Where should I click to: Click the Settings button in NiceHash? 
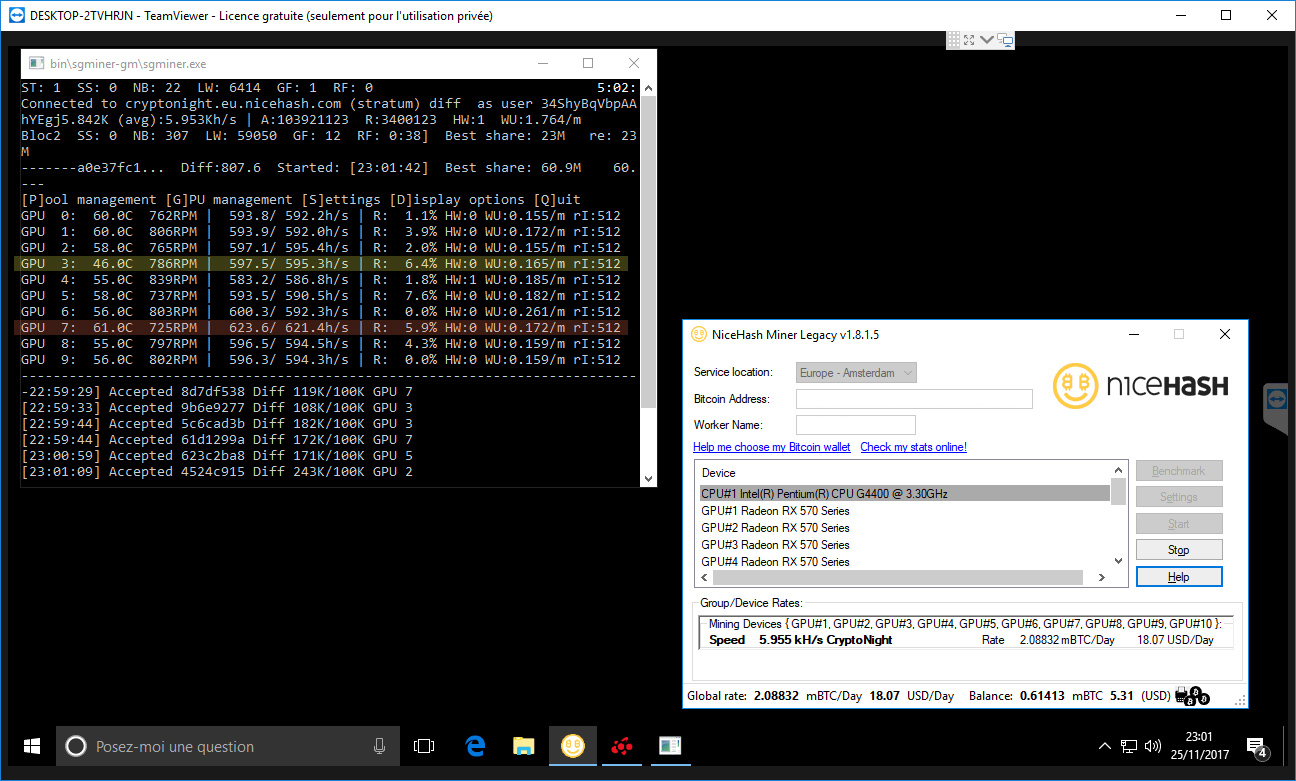tap(1179, 497)
